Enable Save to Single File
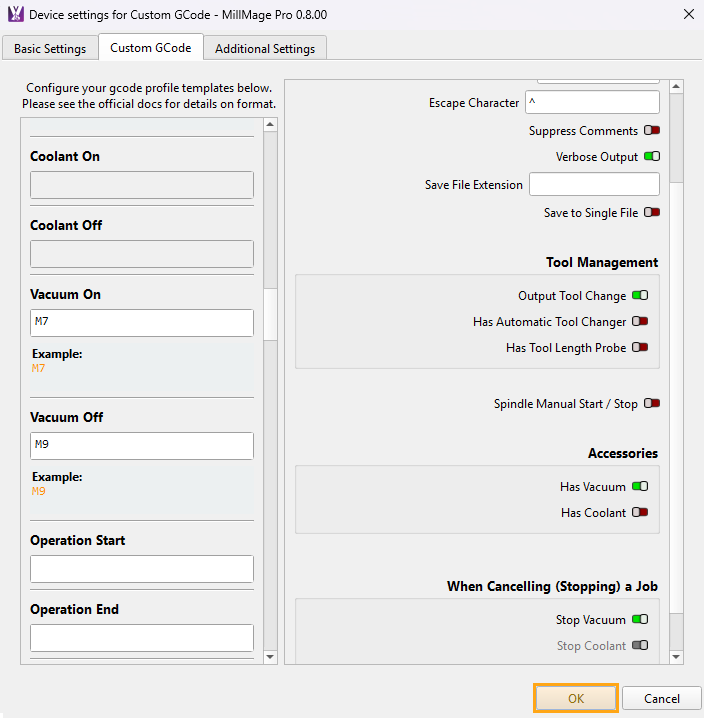The width and height of the screenshot is (704, 718). (x=652, y=213)
